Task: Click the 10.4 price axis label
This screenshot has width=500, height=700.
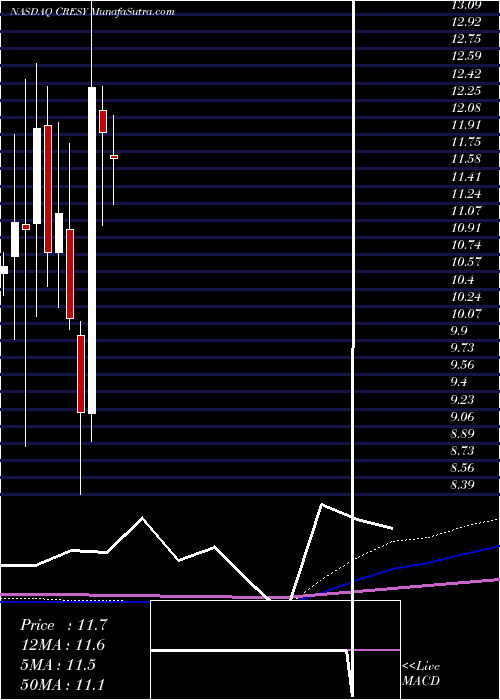Action: tap(463, 279)
